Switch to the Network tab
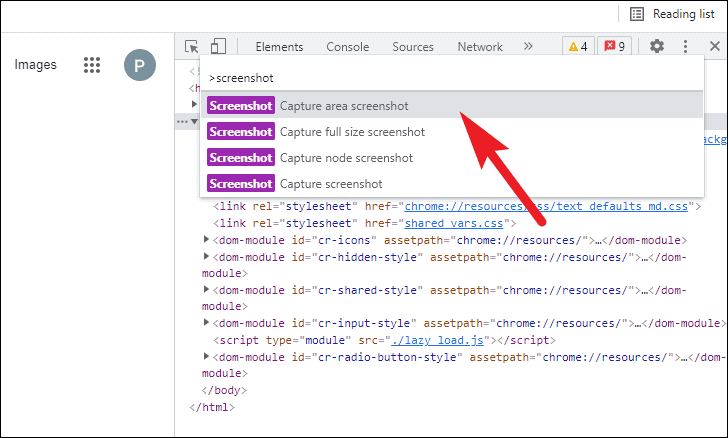The image size is (728, 438). tap(480, 47)
